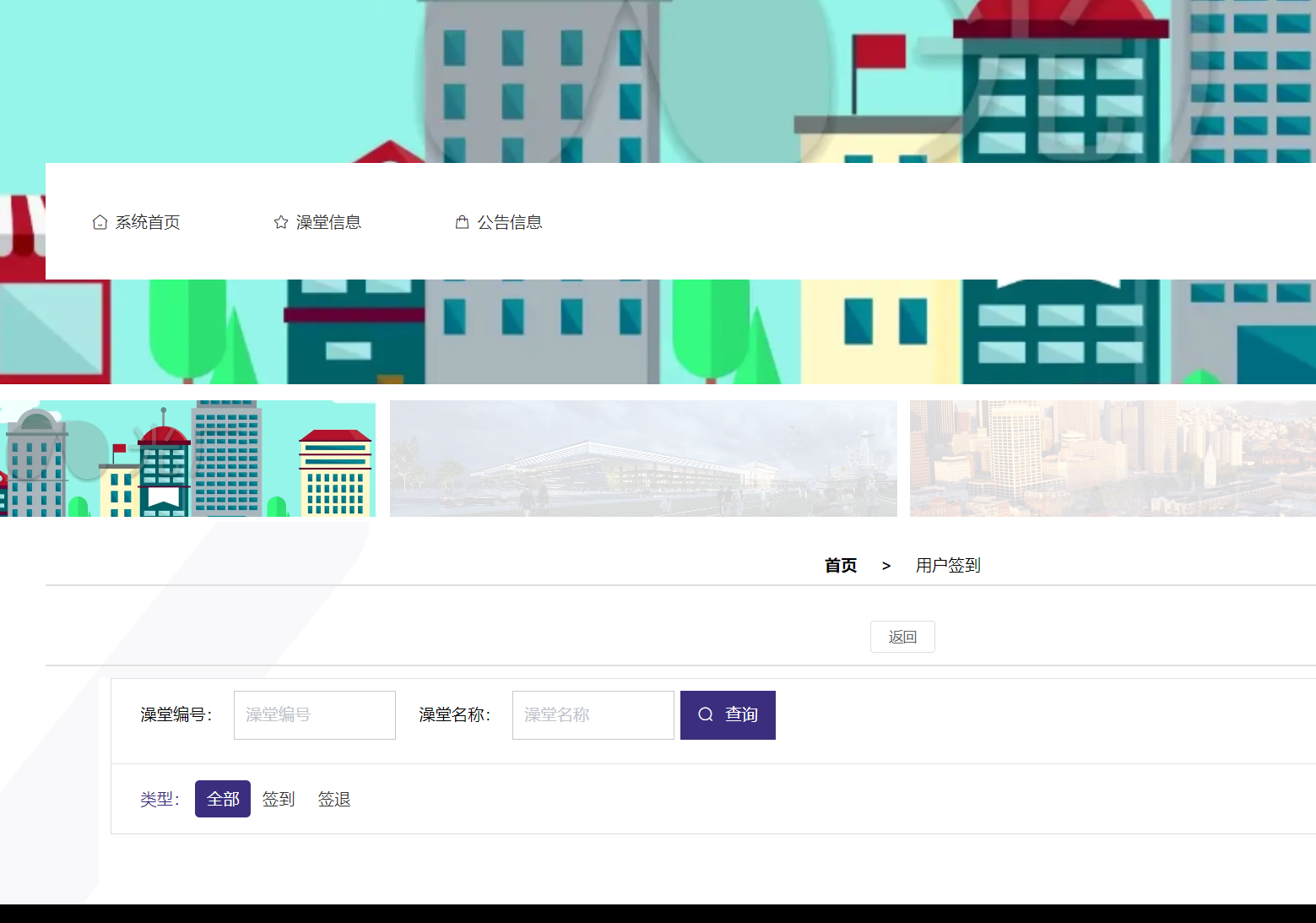Open the 首页 breadcrumb link

(x=841, y=565)
